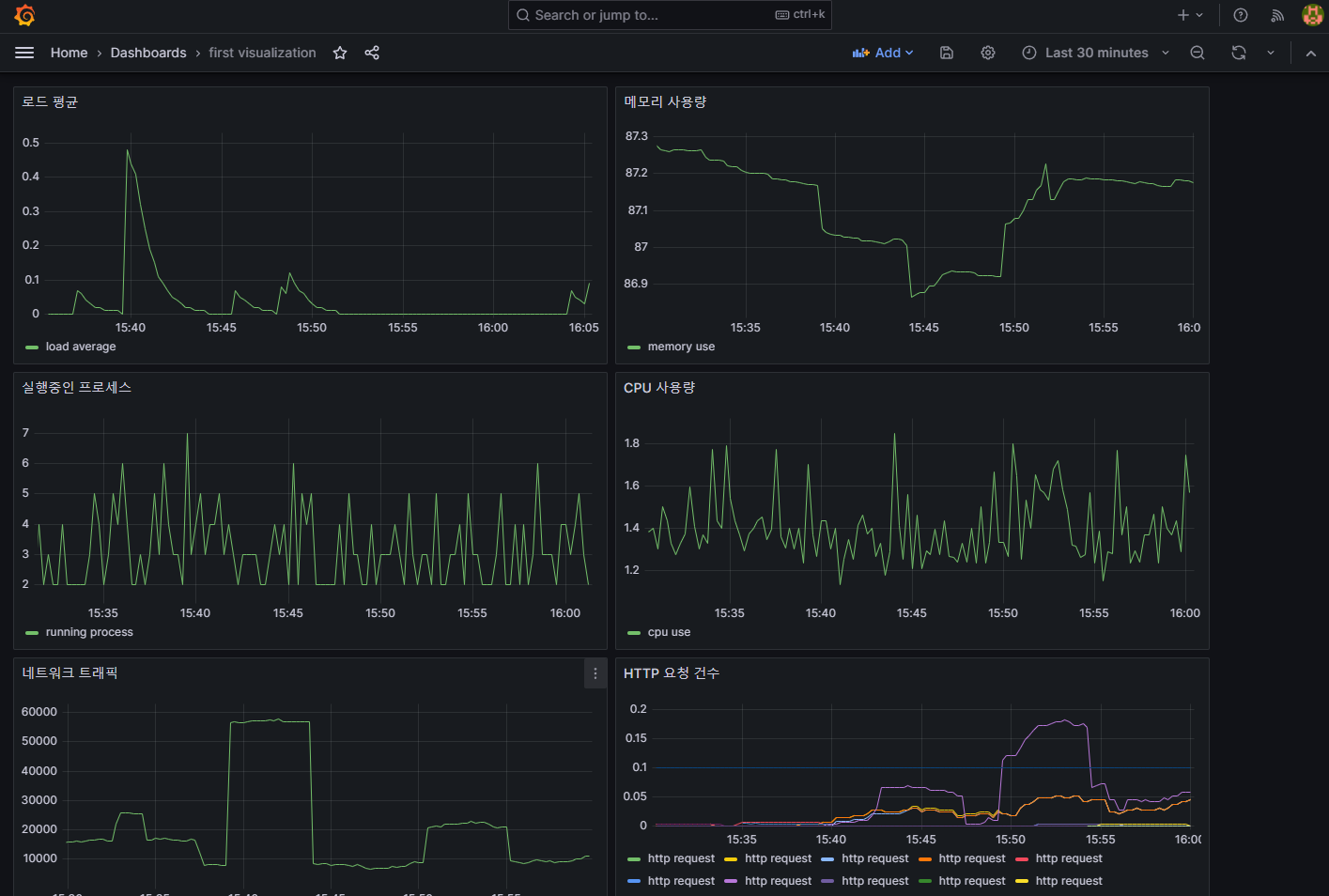Refresh the dashboard
1329x896 pixels.
1239,53
